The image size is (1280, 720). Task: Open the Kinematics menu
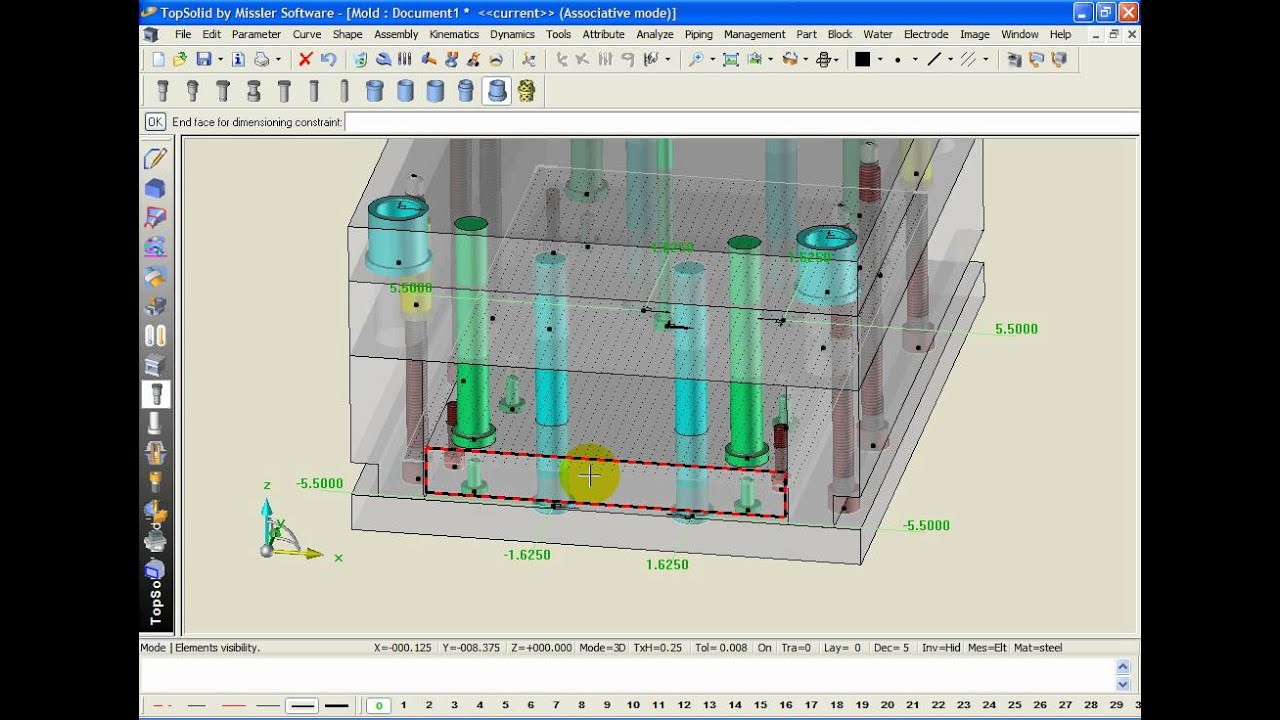click(x=454, y=34)
